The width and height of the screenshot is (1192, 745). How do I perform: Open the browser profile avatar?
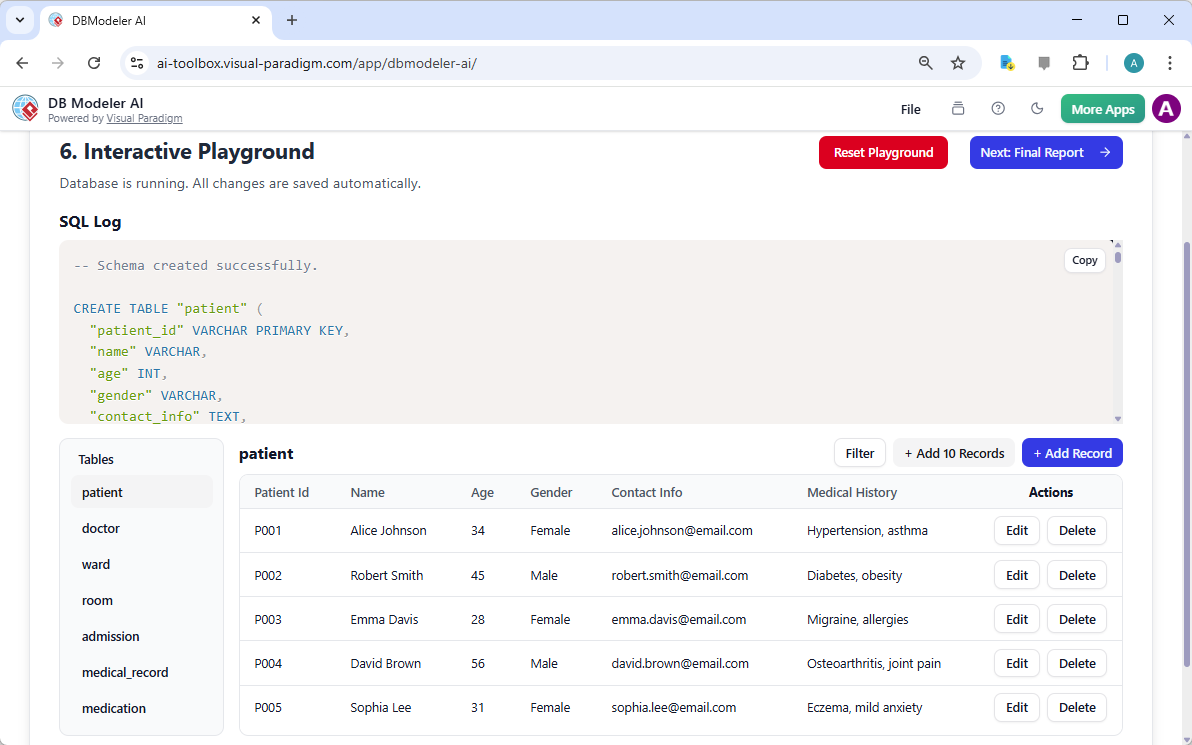(x=1133, y=62)
